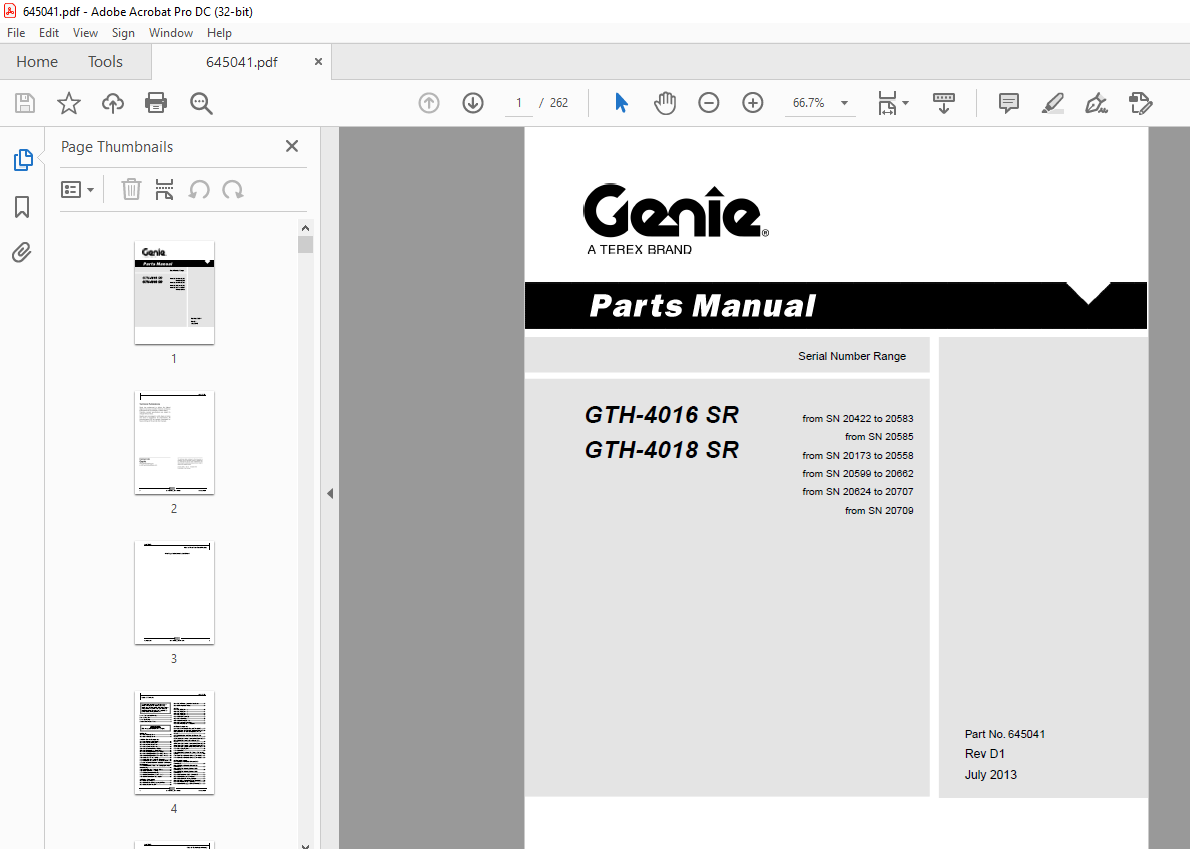This screenshot has width=1190, height=849.
Task: Click the stamp/send-for-review icon
Action: (1141, 103)
